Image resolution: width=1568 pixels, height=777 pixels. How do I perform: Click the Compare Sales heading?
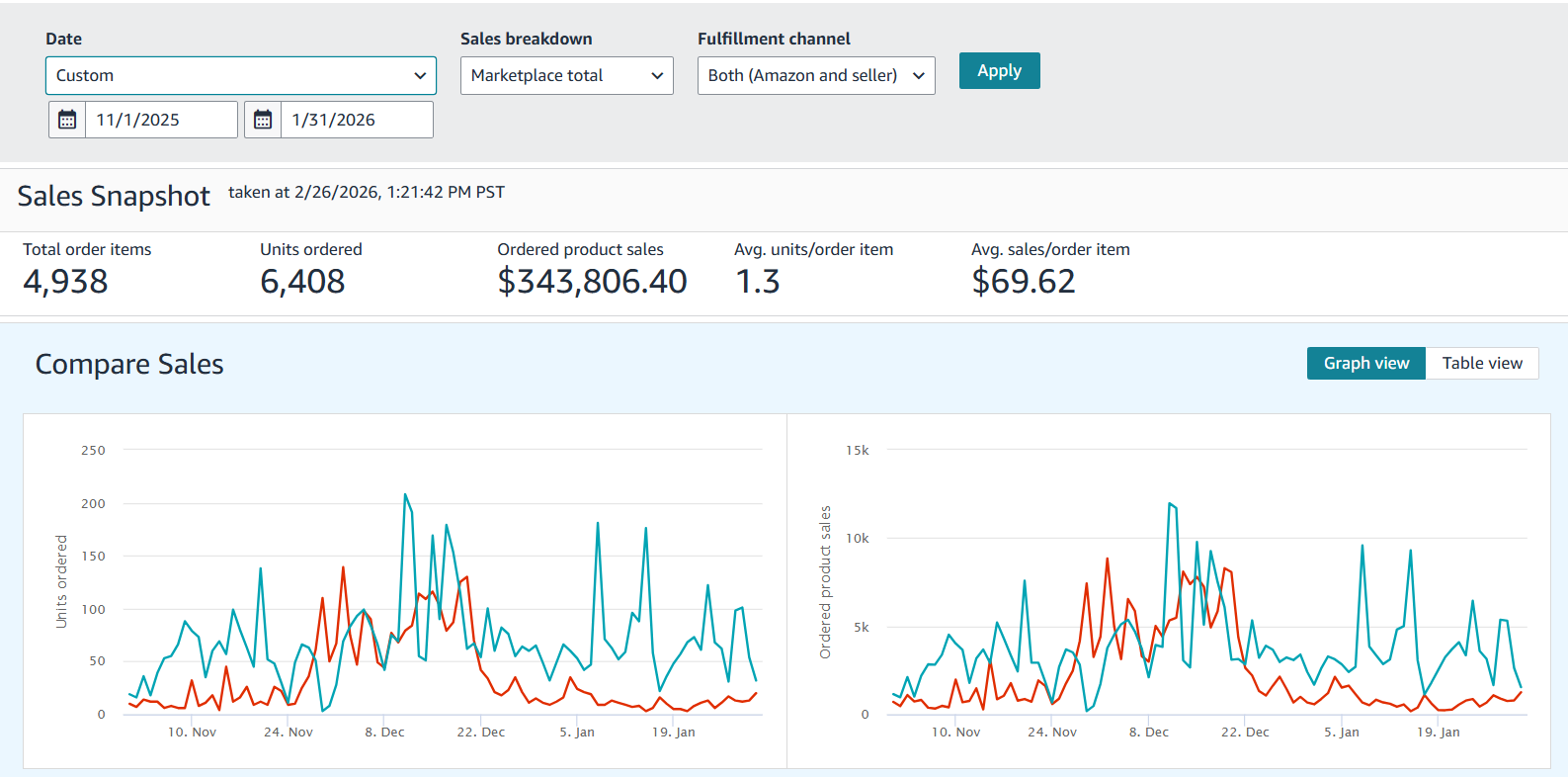click(x=129, y=365)
